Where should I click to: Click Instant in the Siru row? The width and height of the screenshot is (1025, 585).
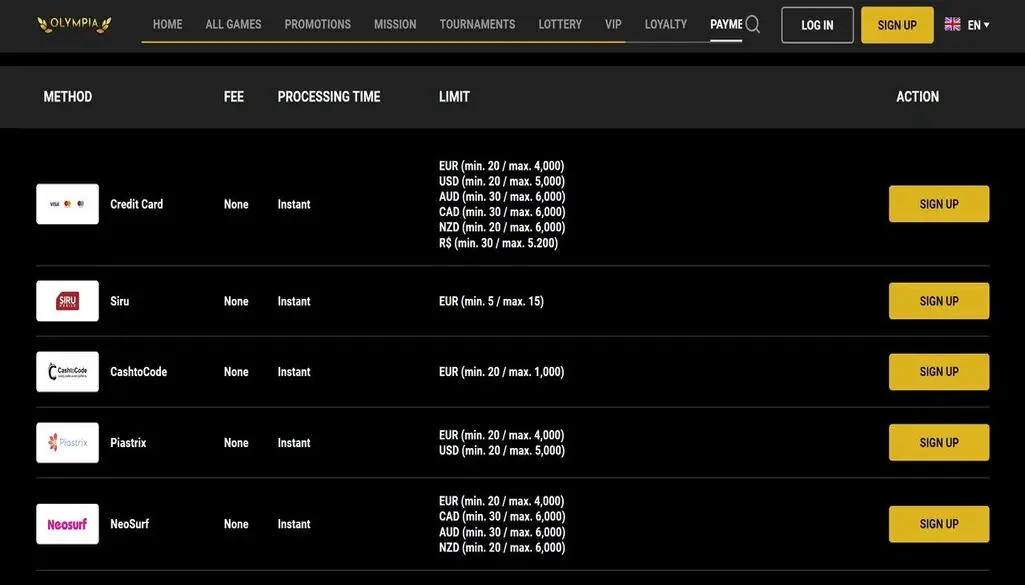point(294,301)
